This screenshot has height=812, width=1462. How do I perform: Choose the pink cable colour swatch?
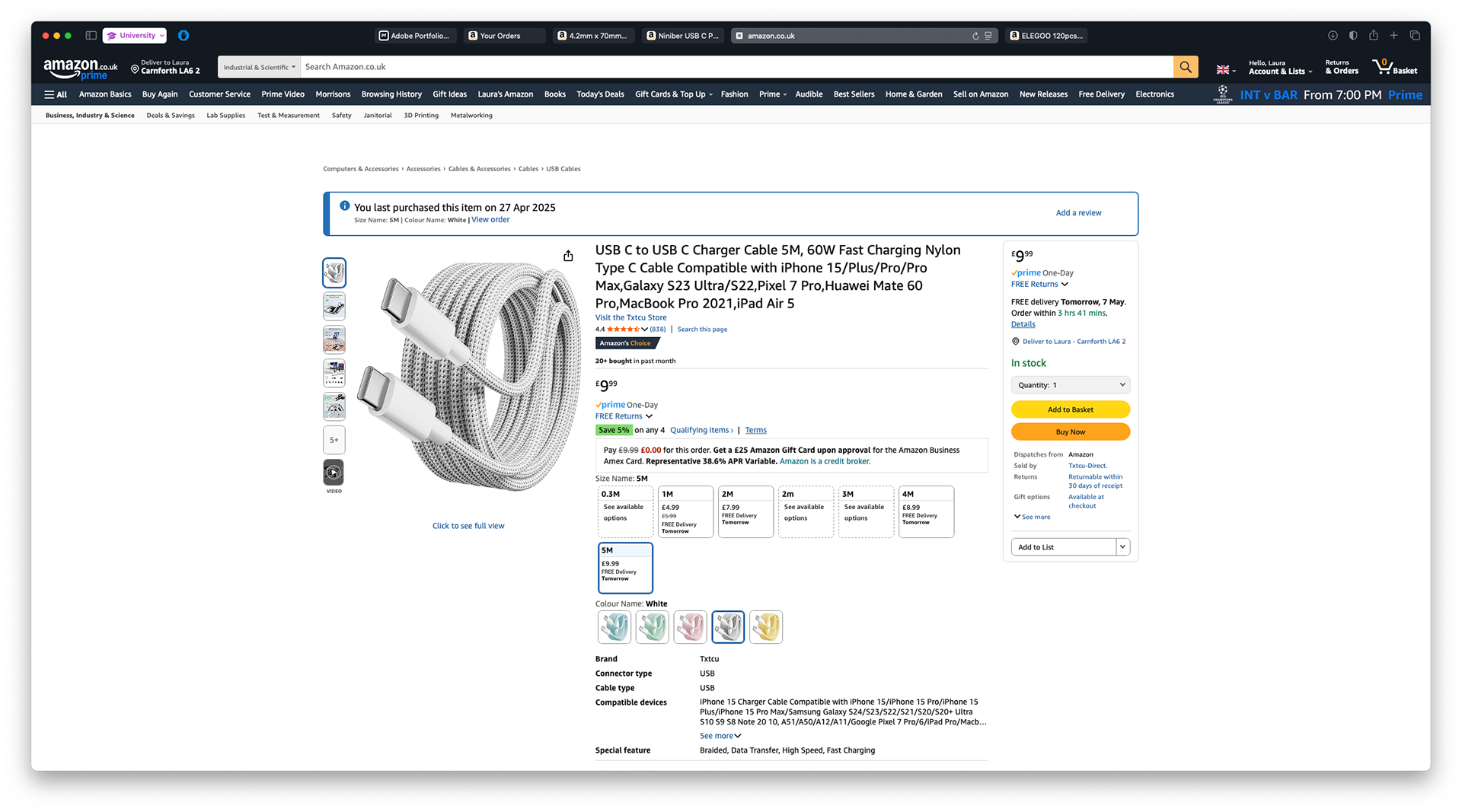point(690,627)
